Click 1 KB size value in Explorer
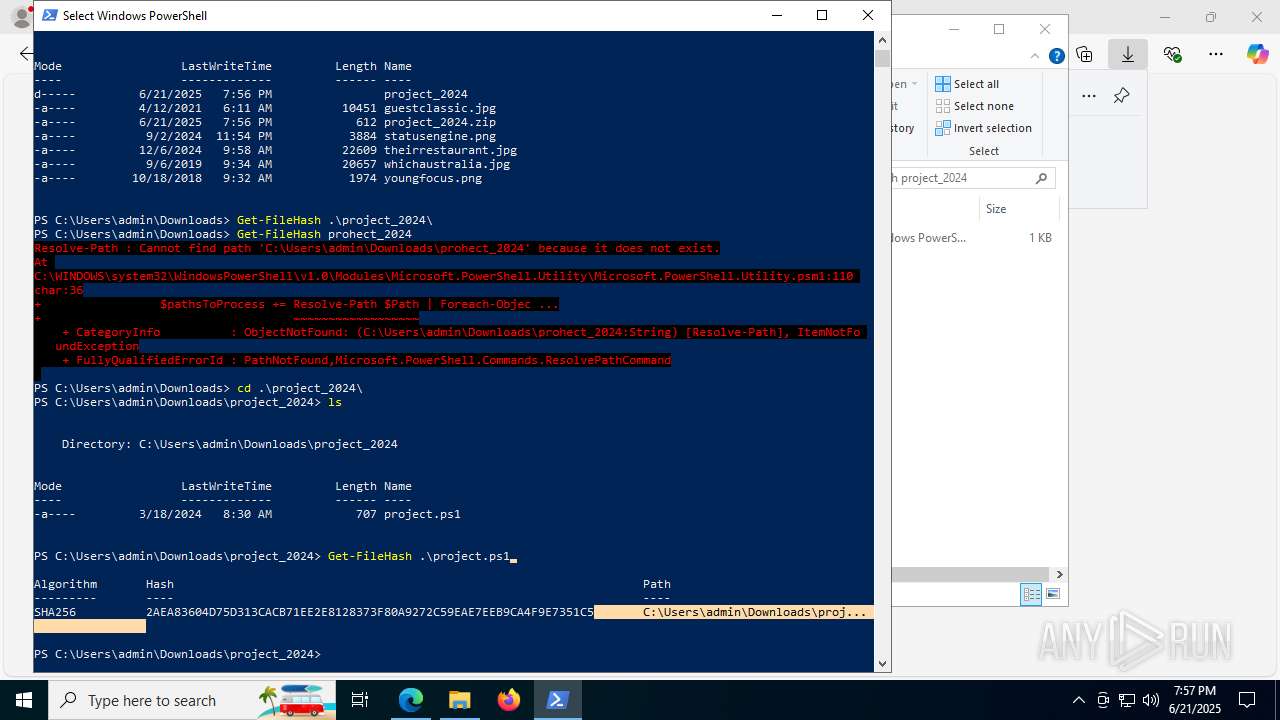Screen dimensions: 1280x720 click(1040, 238)
